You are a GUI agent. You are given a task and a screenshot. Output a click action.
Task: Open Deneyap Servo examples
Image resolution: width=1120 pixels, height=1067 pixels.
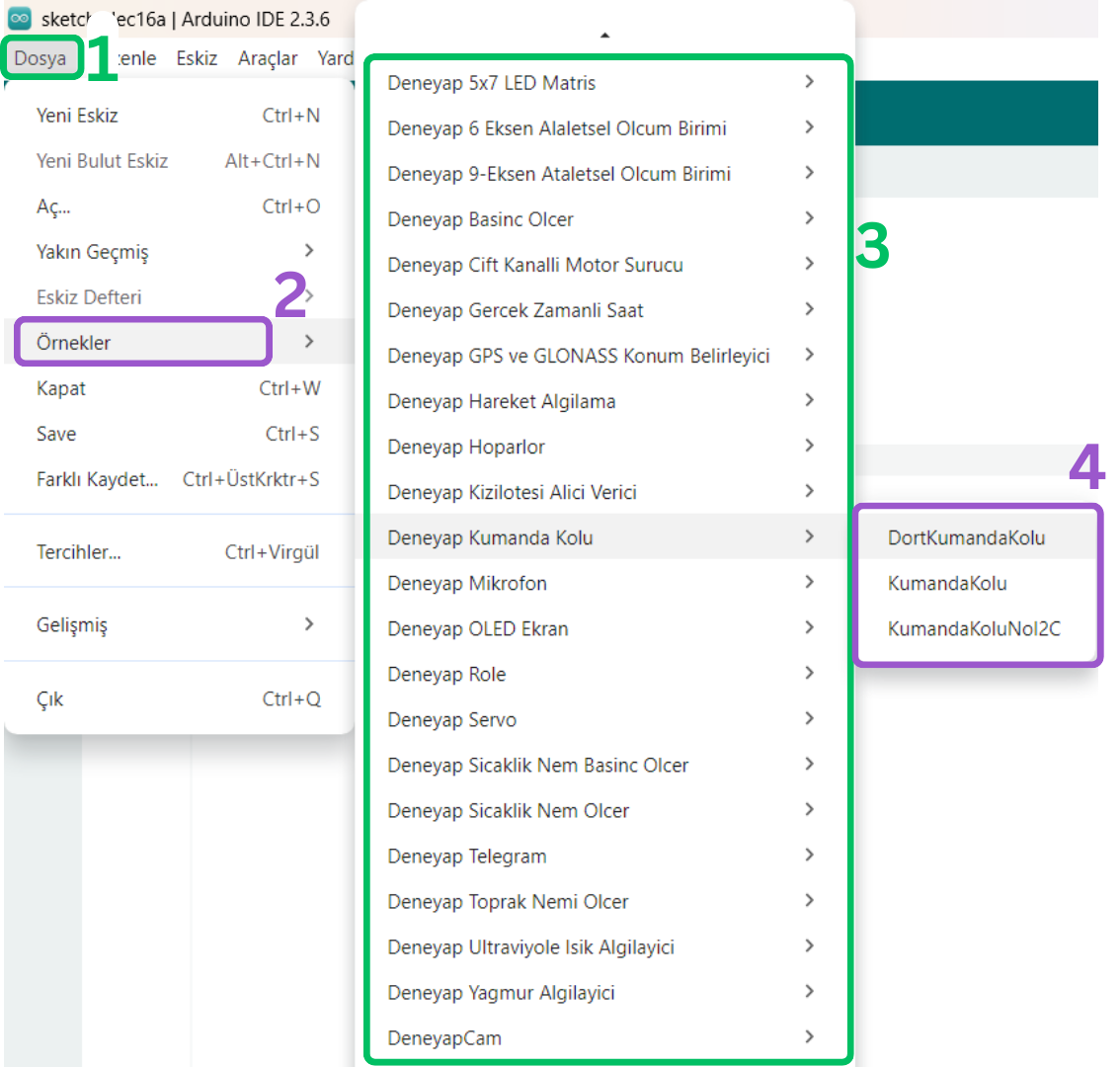click(x=607, y=719)
